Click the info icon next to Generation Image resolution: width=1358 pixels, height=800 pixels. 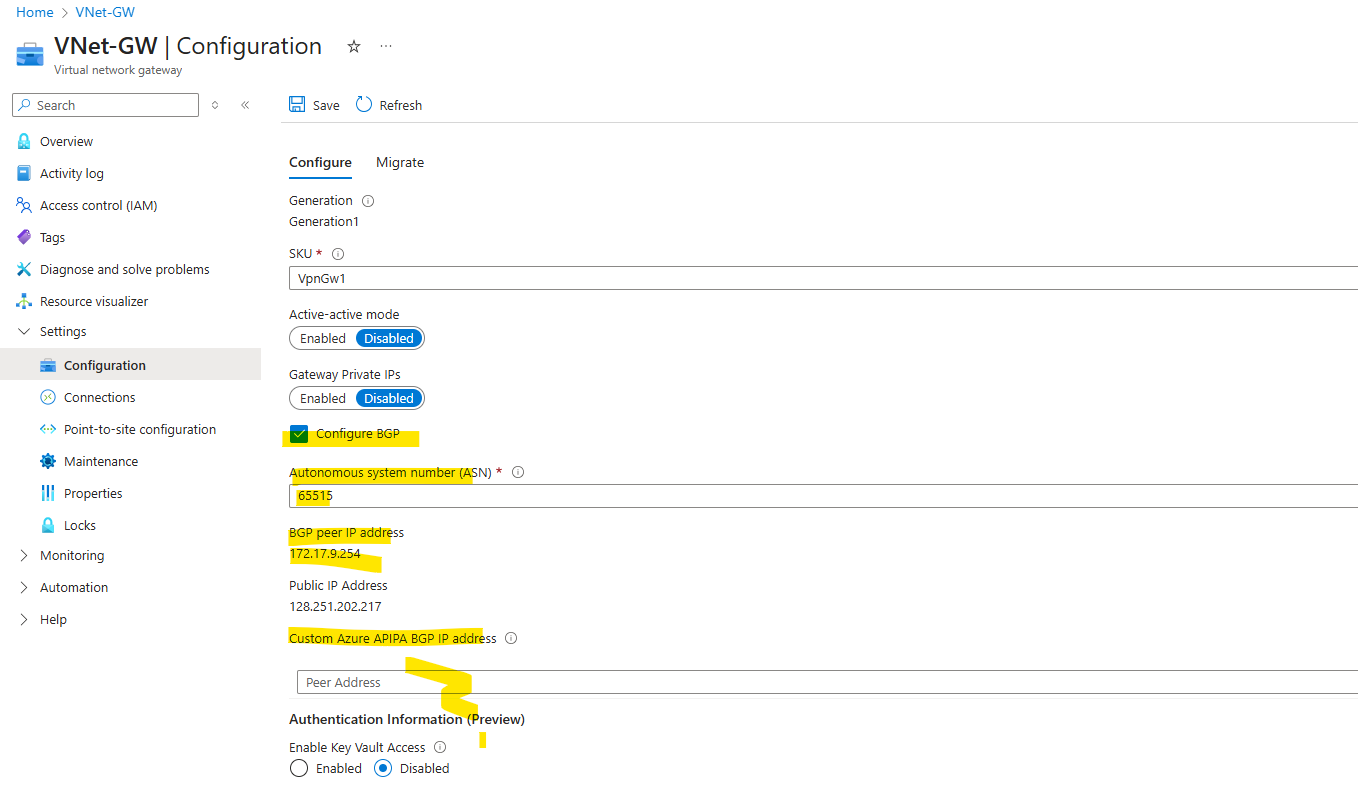(x=368, y=201)
